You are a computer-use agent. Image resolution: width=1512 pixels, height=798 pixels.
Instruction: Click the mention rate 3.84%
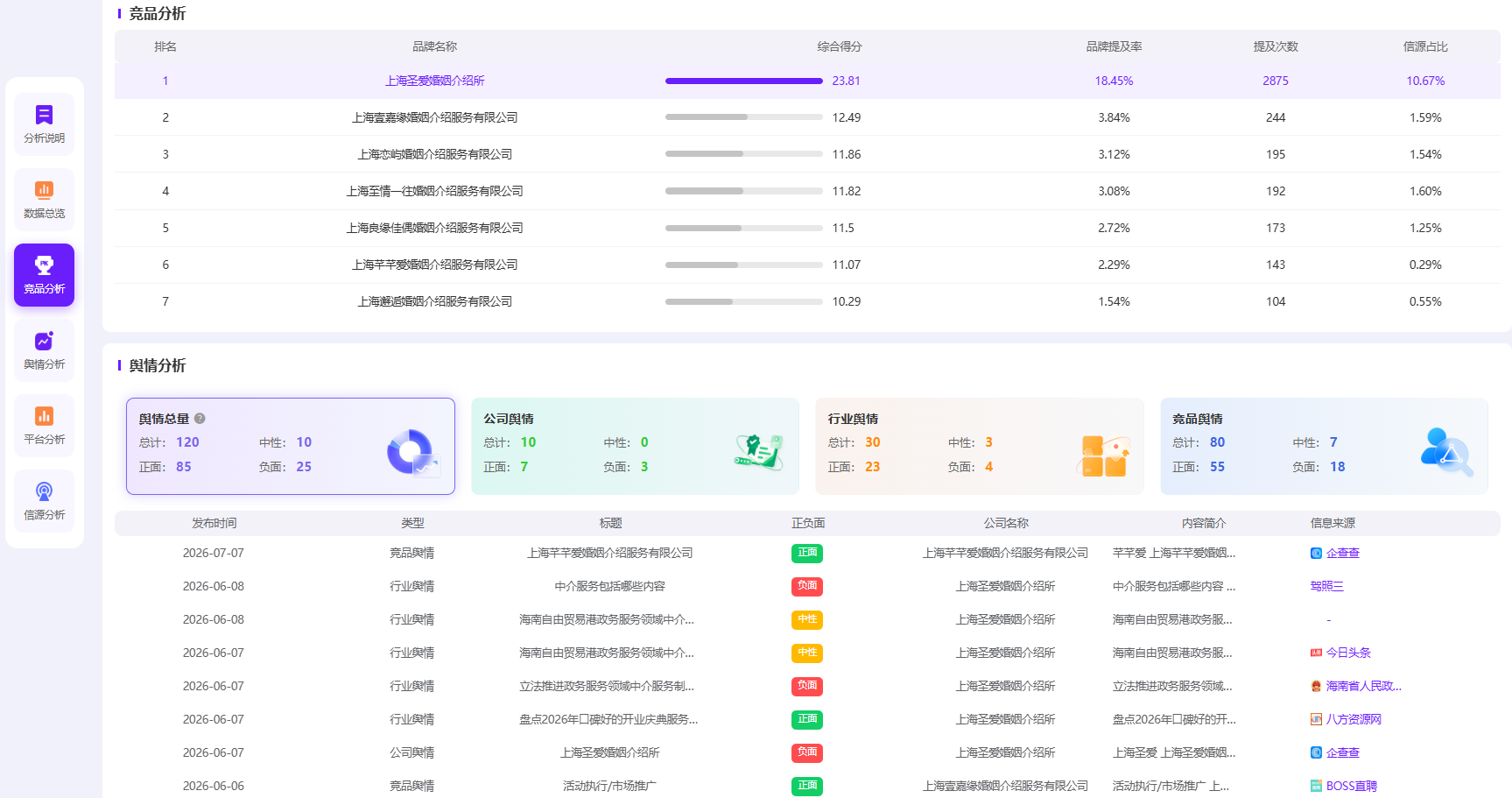coord(1114,117)
